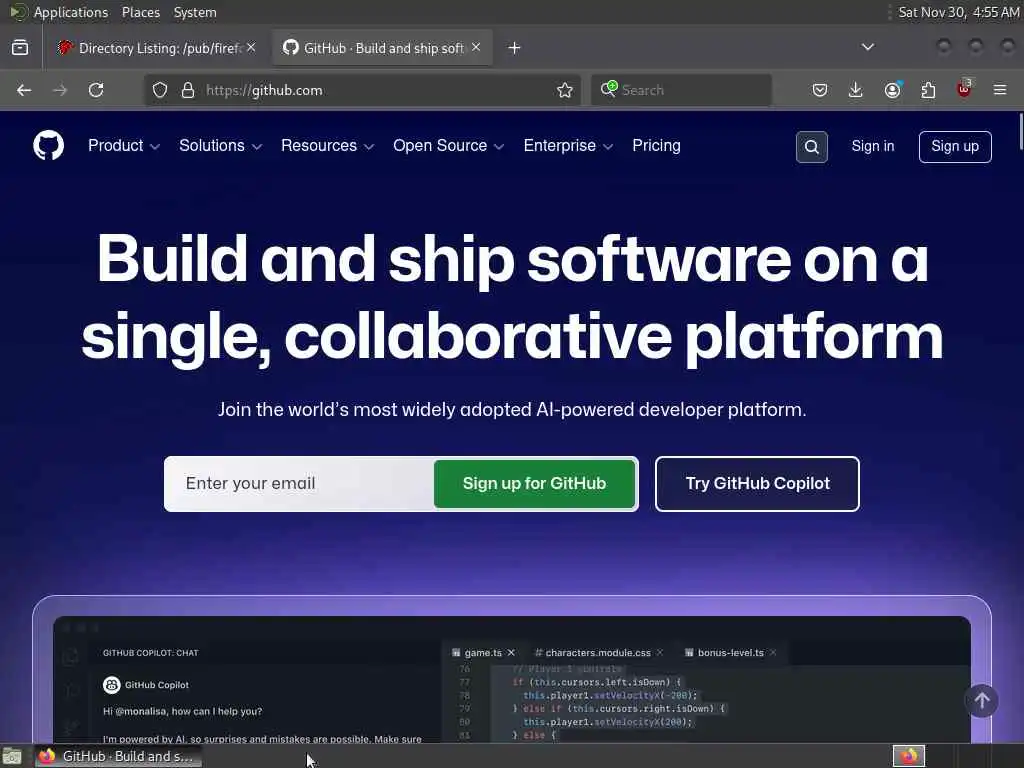The height and width of the screenshot is (768, 1024).
Task: Select the GitHub Build and ship tab
Action: pyautogui.click(x=382, y=48)
